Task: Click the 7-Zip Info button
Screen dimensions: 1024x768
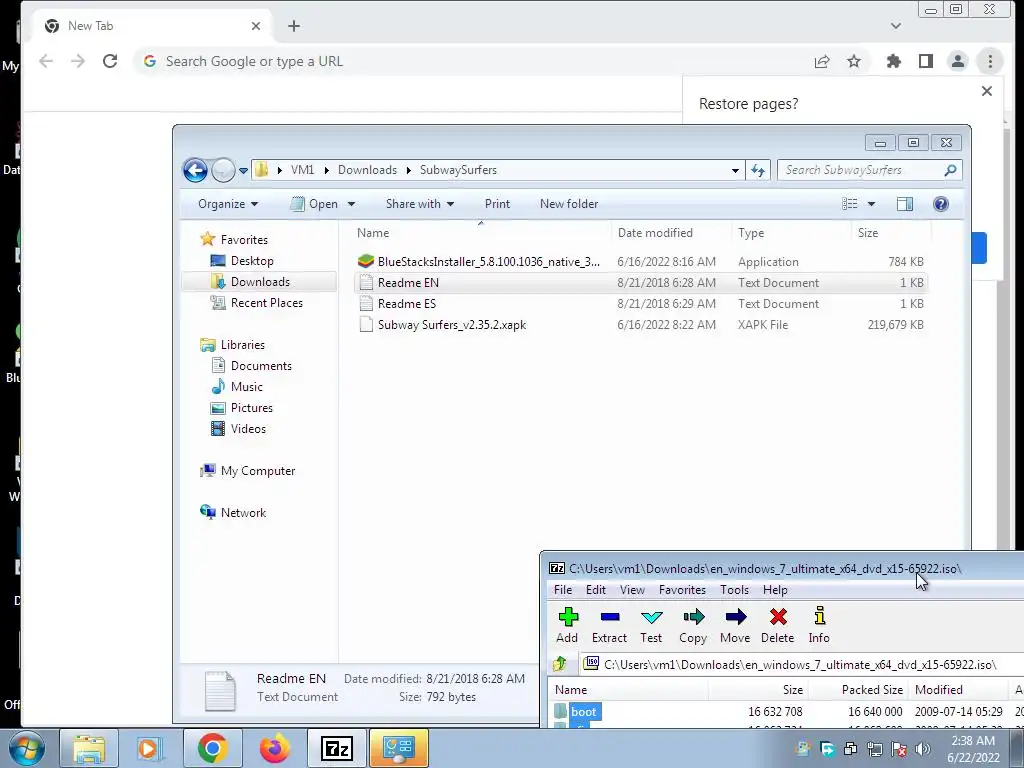Action: [x=819, y=625]
